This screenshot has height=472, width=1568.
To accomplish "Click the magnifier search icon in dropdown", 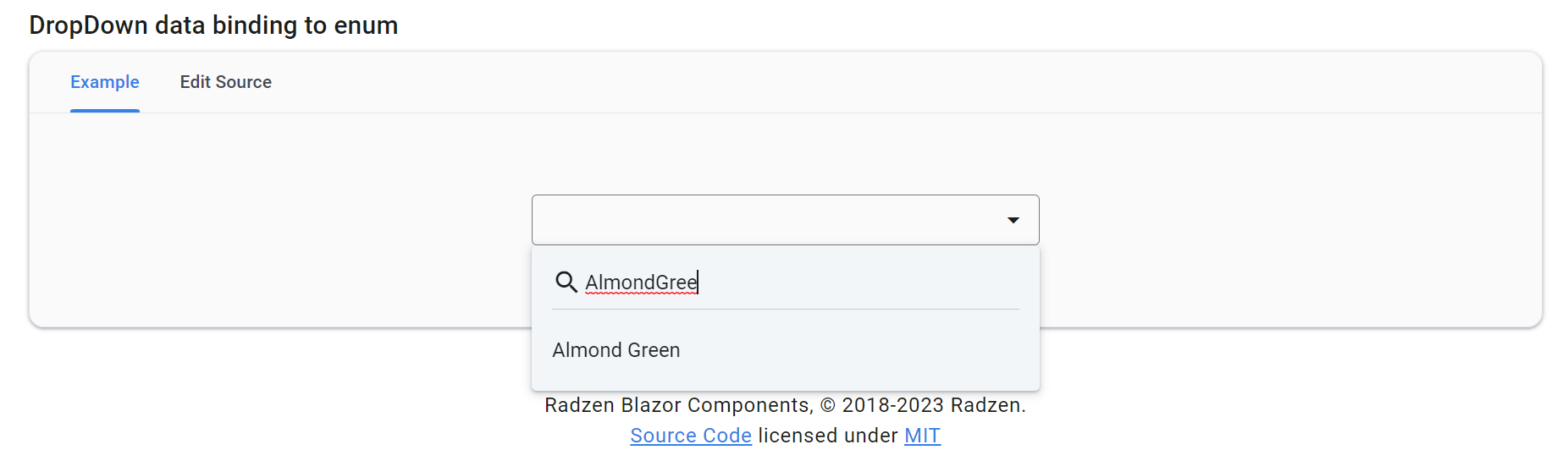I will click(566, 282).
